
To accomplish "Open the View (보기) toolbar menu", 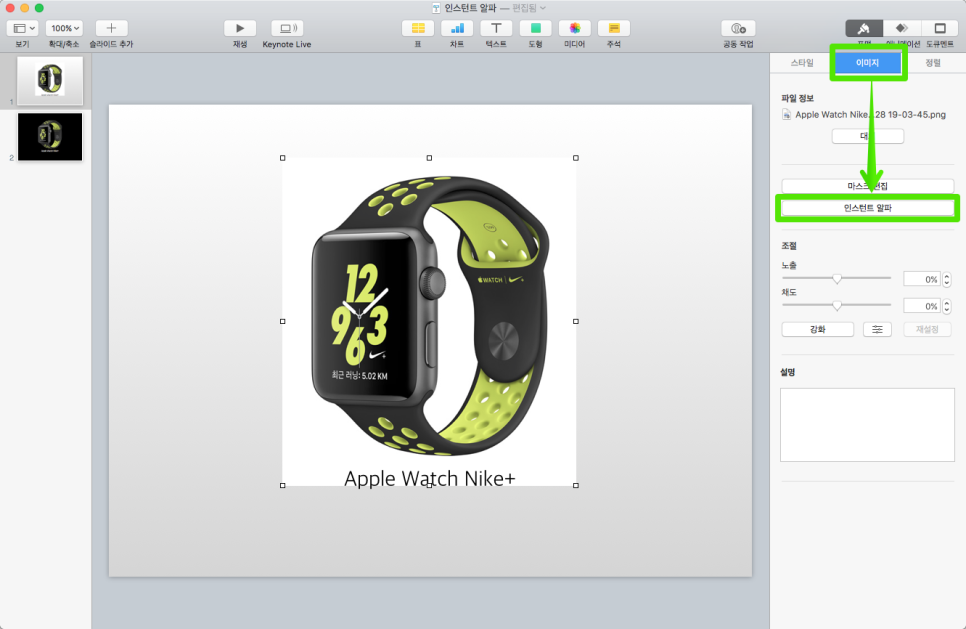I will coord(22,28).
